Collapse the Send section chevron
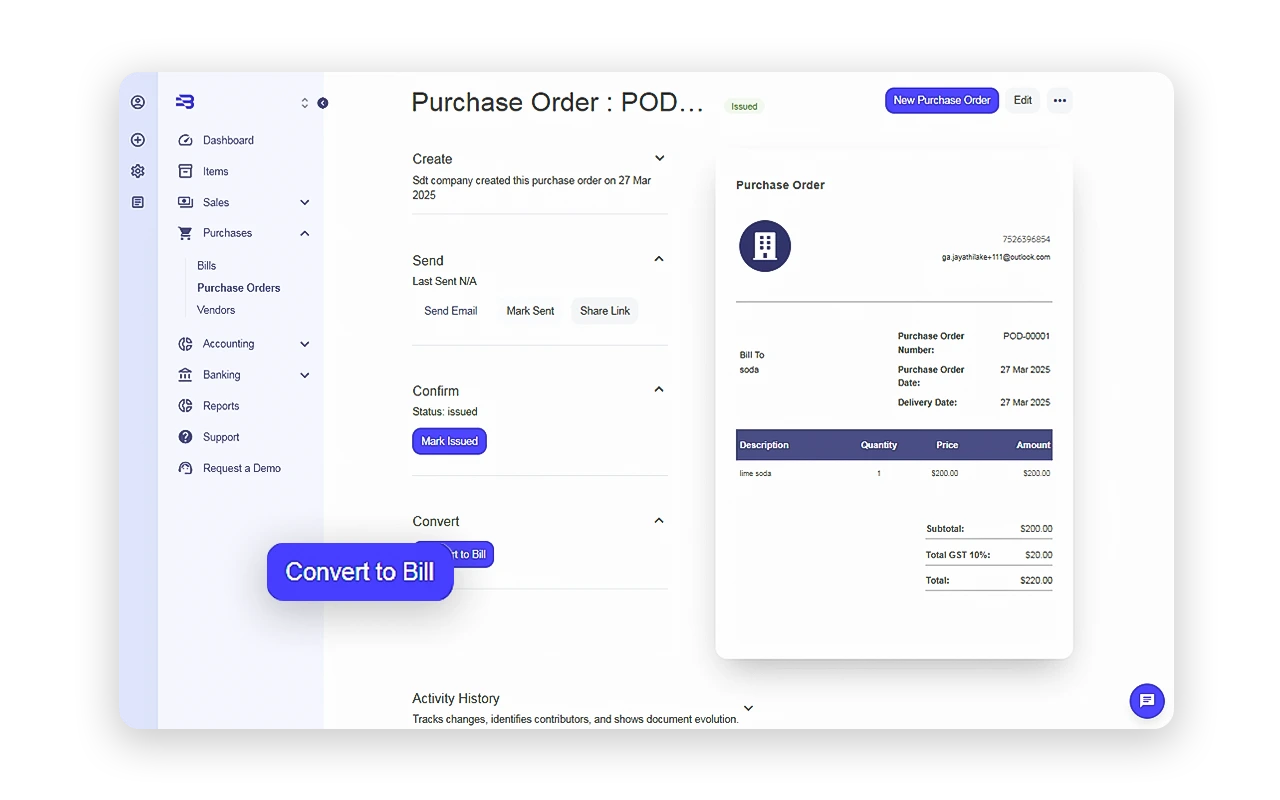This screenshot has height=800, width=1280. 659,259
